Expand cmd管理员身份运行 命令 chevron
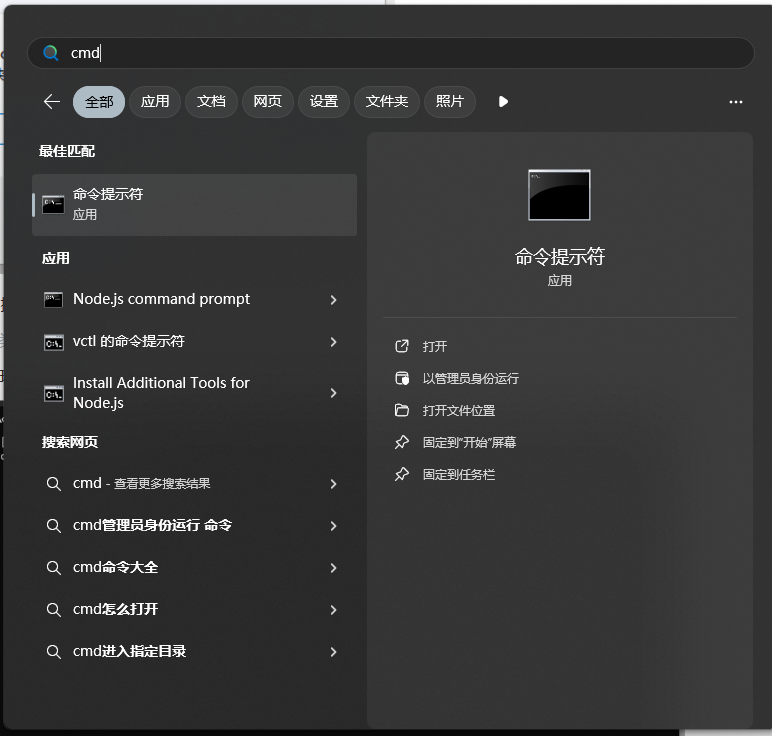772x736 pixels. (x=333, y=526)
